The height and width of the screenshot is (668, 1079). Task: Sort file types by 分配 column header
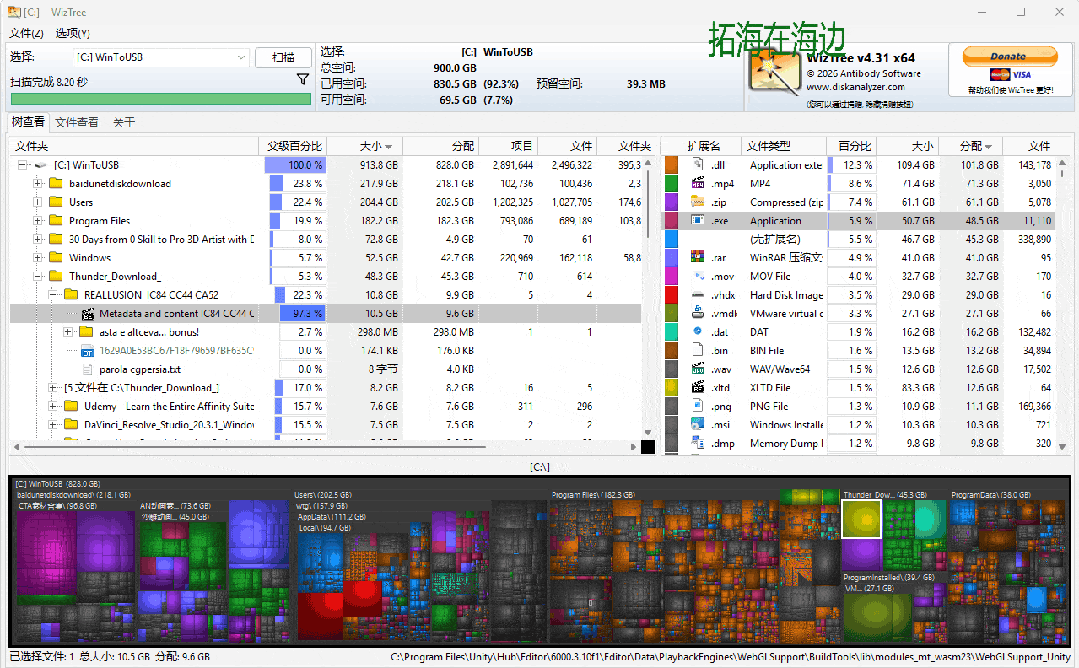(x=972, y=146)
